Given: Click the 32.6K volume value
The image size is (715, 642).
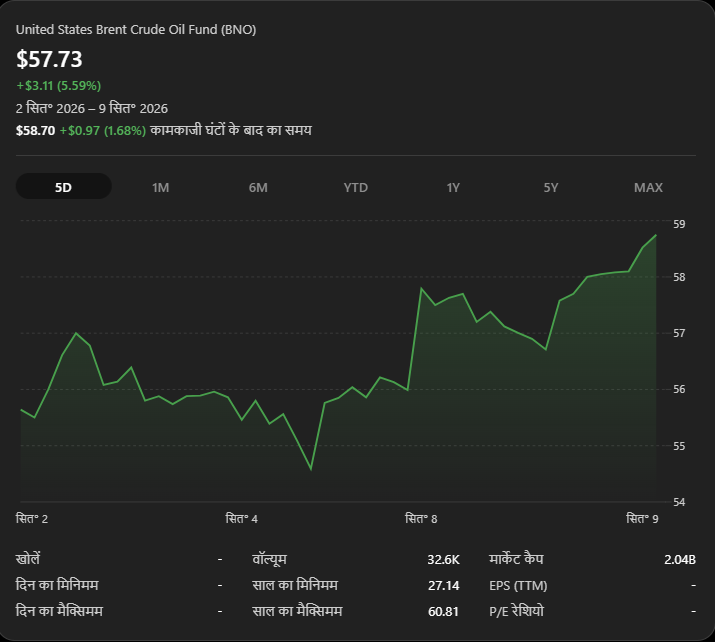Looking at the screenshot, I should [443, 559].
